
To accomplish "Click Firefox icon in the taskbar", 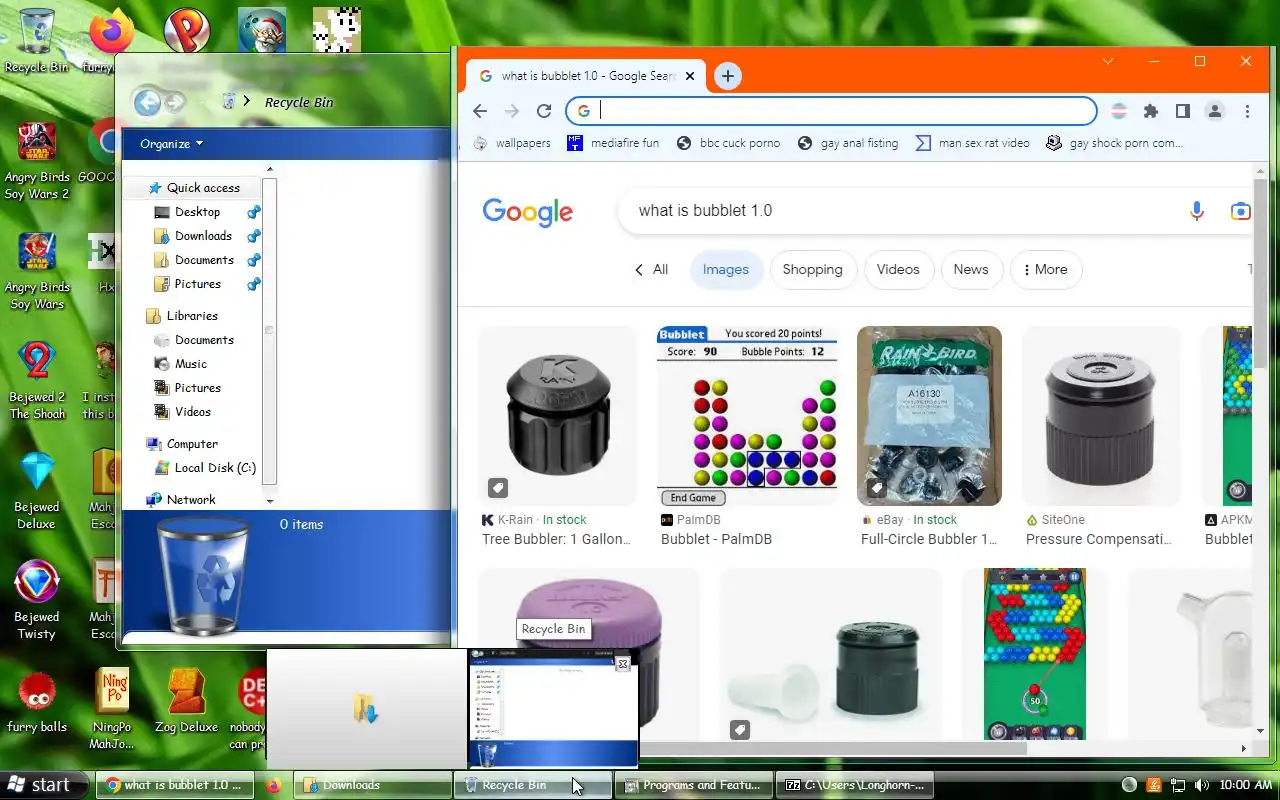I will (273, 785).
